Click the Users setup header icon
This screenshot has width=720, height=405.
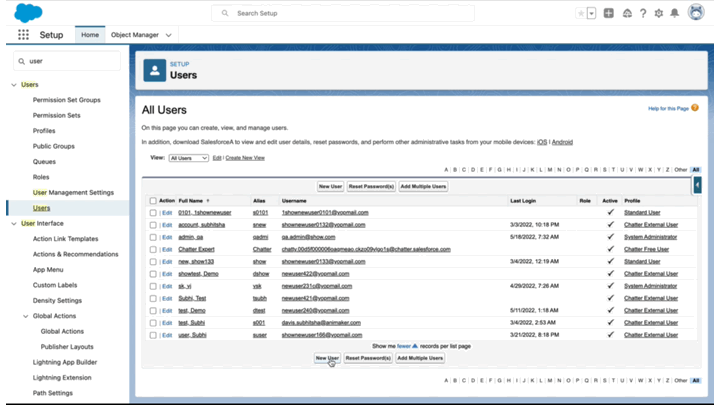pyautogui.click(x=155, y=70)
